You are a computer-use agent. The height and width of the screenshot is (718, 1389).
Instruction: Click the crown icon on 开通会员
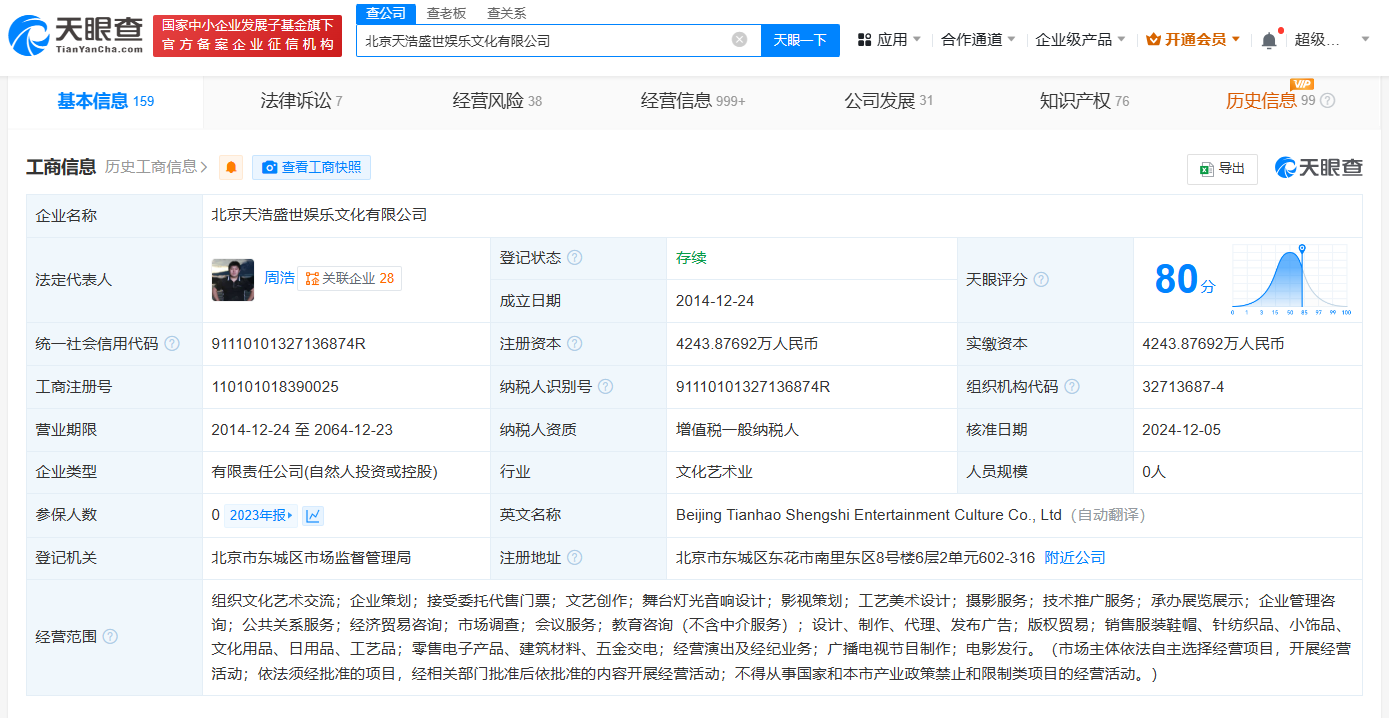1153,37
